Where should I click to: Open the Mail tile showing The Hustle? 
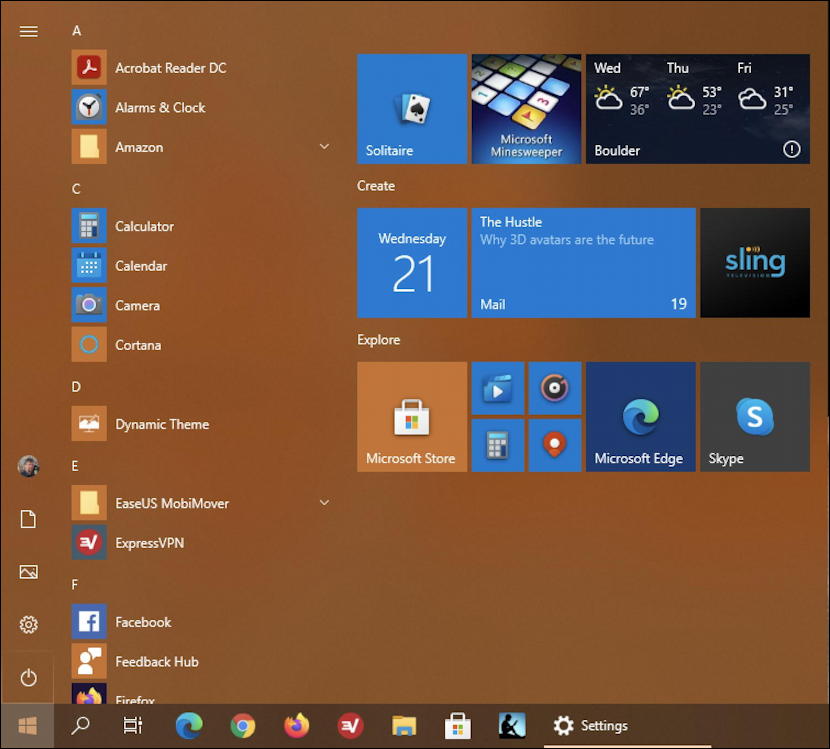pyautogui.click(x=583, y=262)
